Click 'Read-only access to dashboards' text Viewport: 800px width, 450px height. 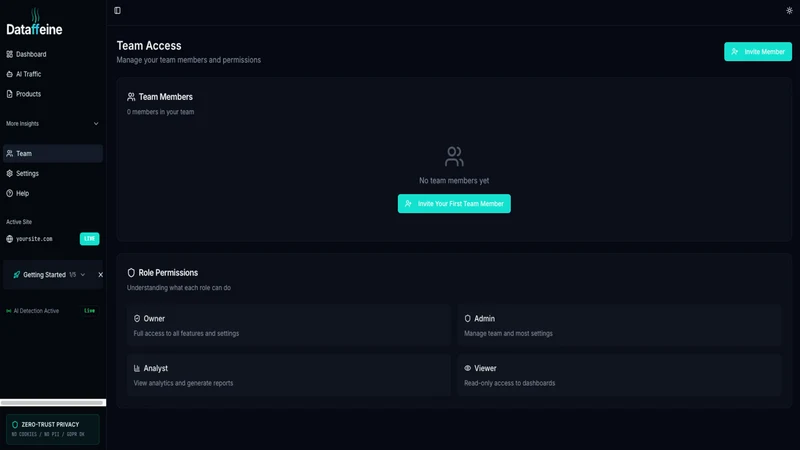coord(509,383)
